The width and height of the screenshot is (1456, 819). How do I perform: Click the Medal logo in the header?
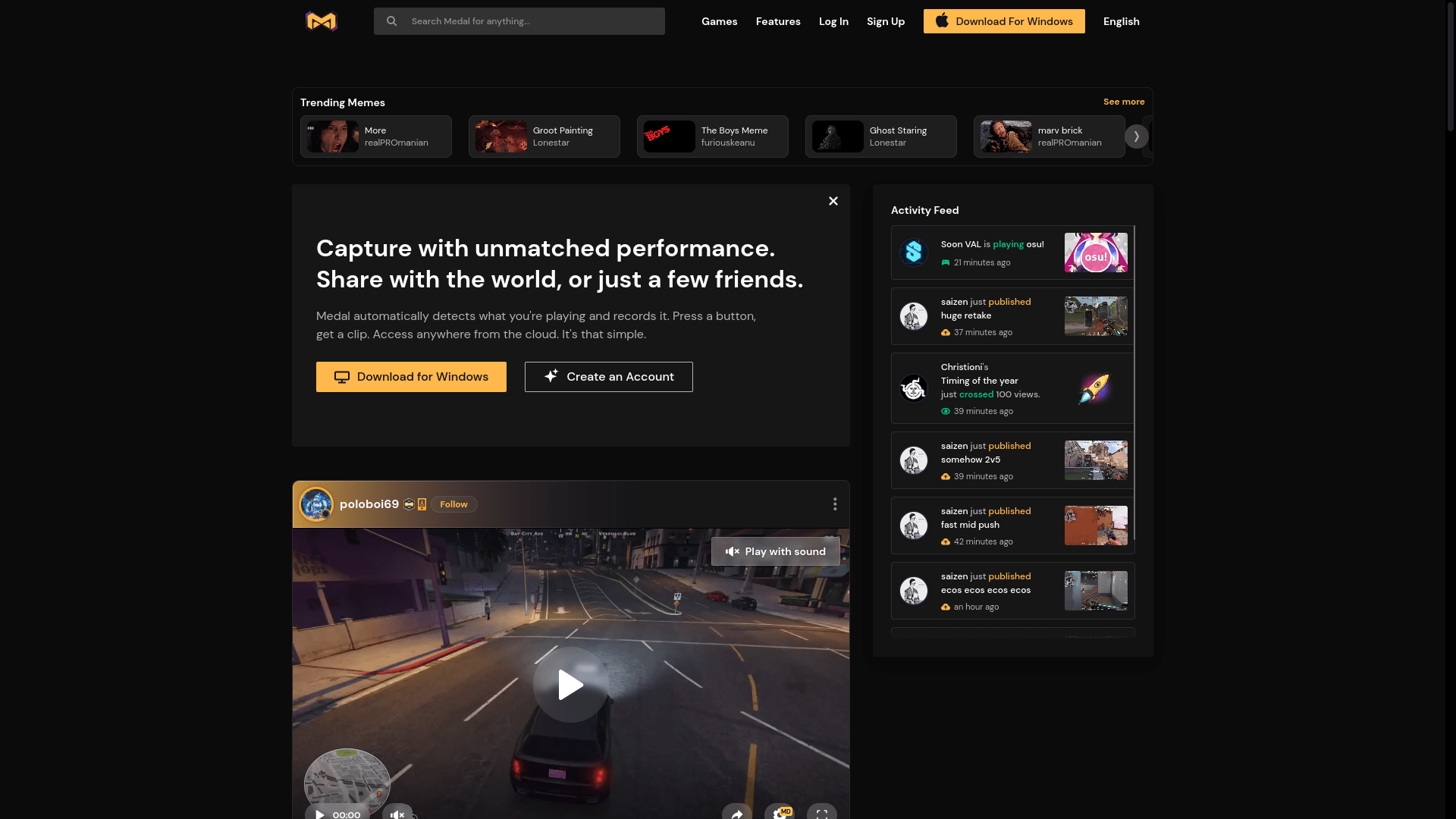pos(321,21)
